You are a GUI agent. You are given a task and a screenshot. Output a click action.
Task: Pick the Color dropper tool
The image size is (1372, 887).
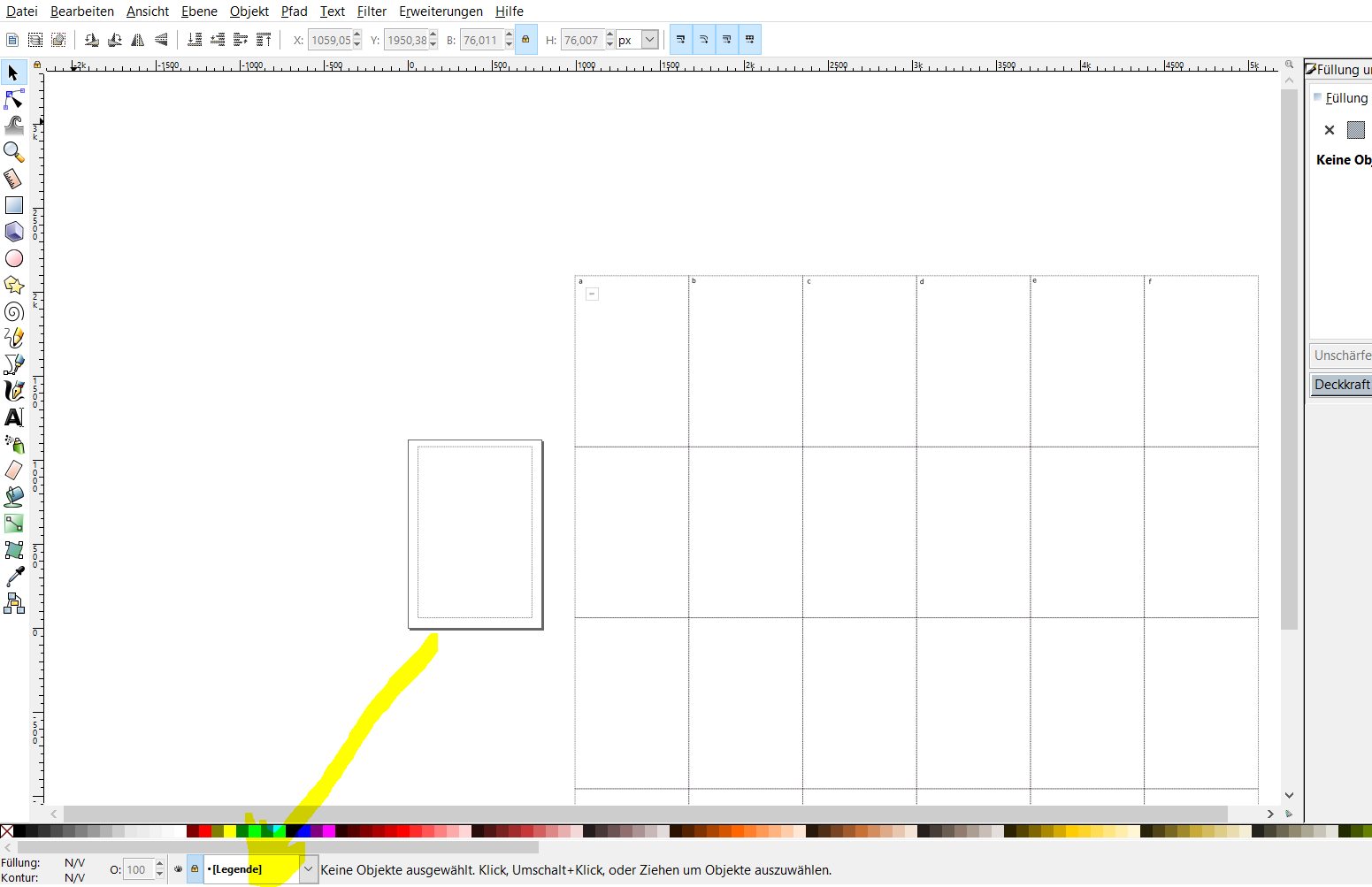point(13,577)
